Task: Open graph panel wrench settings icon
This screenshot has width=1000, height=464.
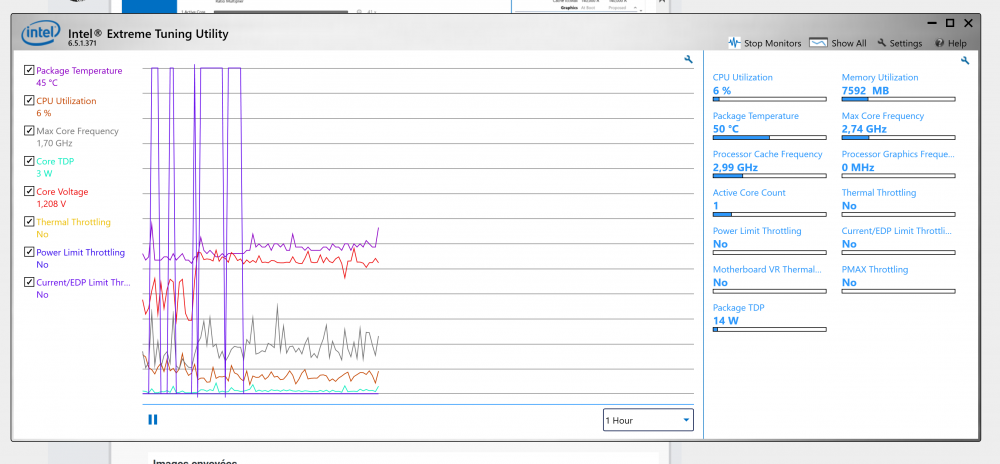Action: point(689,59)
